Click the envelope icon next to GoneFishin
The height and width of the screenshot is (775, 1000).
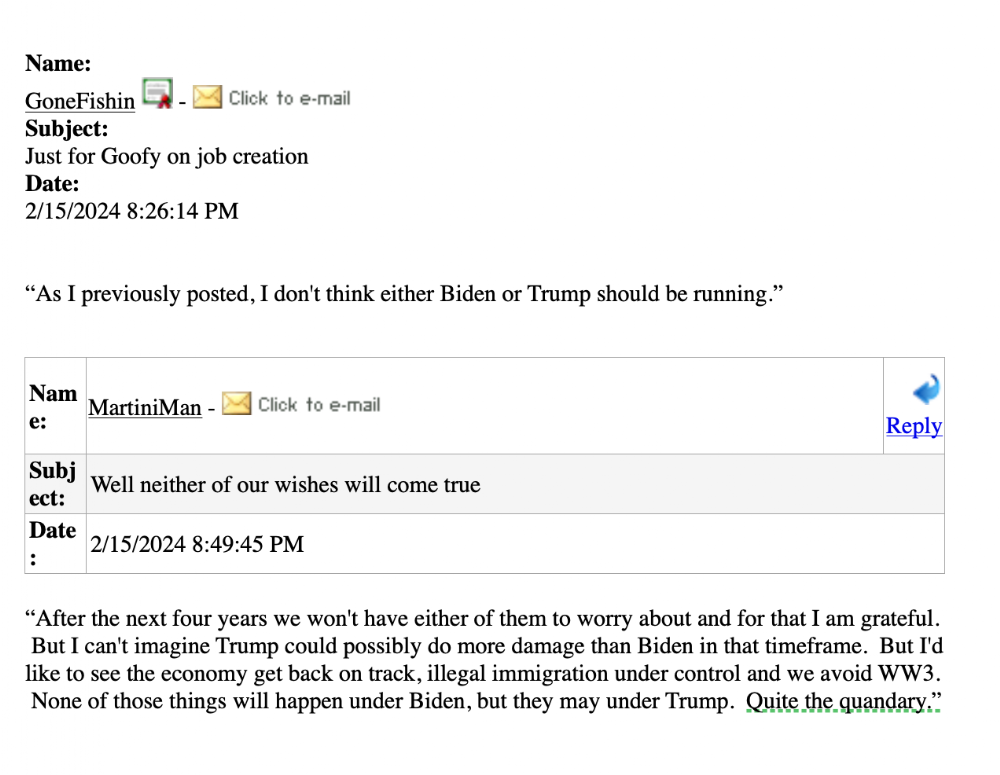coord(207,97)
